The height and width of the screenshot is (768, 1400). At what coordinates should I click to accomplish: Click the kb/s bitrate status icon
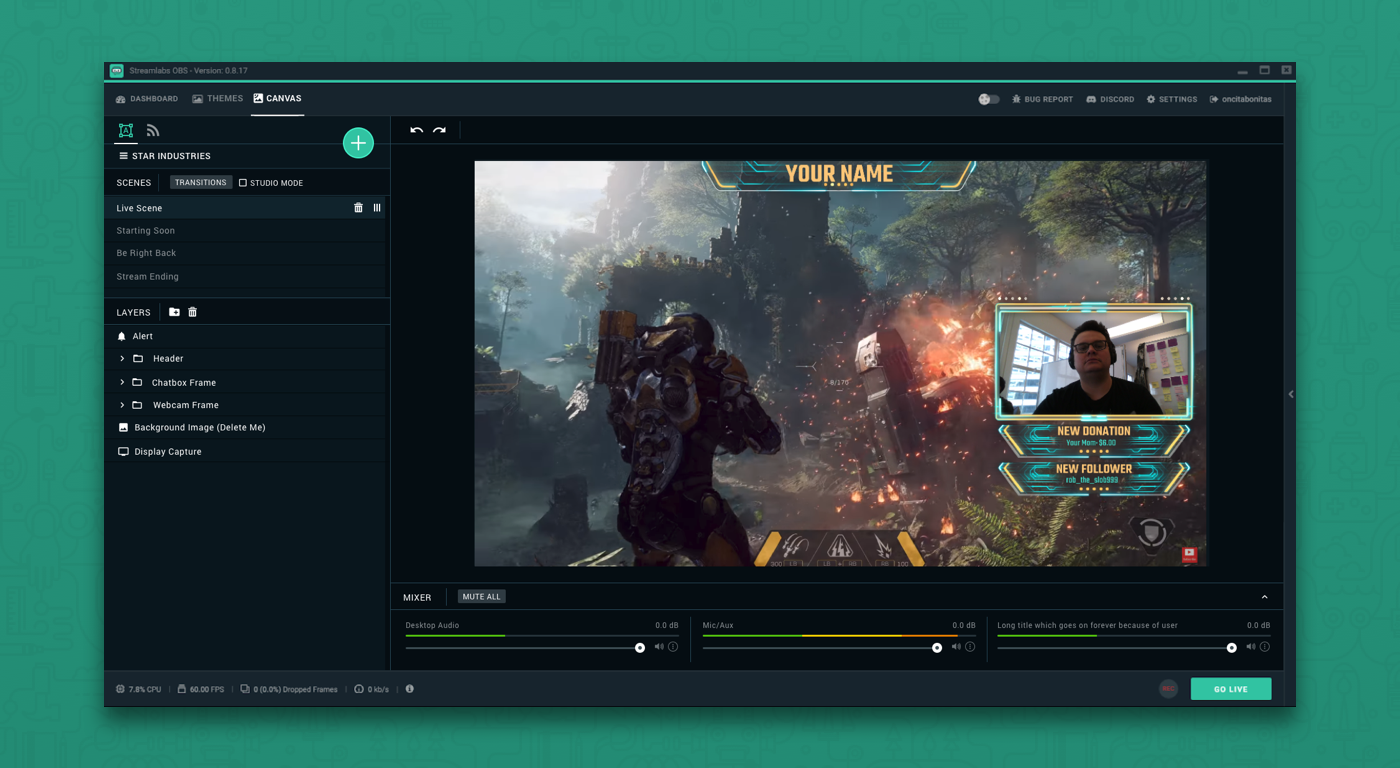359,689
